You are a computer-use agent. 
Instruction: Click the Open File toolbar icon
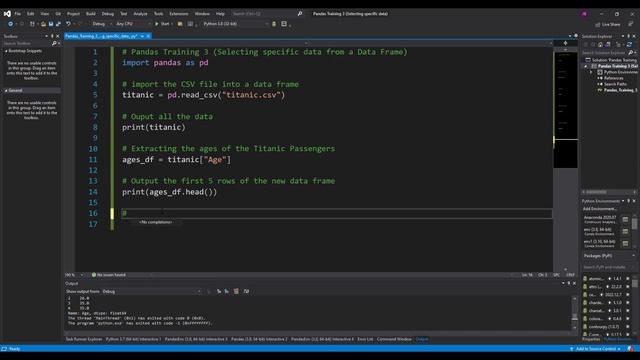pyautogui.click(x=43, y=24)
